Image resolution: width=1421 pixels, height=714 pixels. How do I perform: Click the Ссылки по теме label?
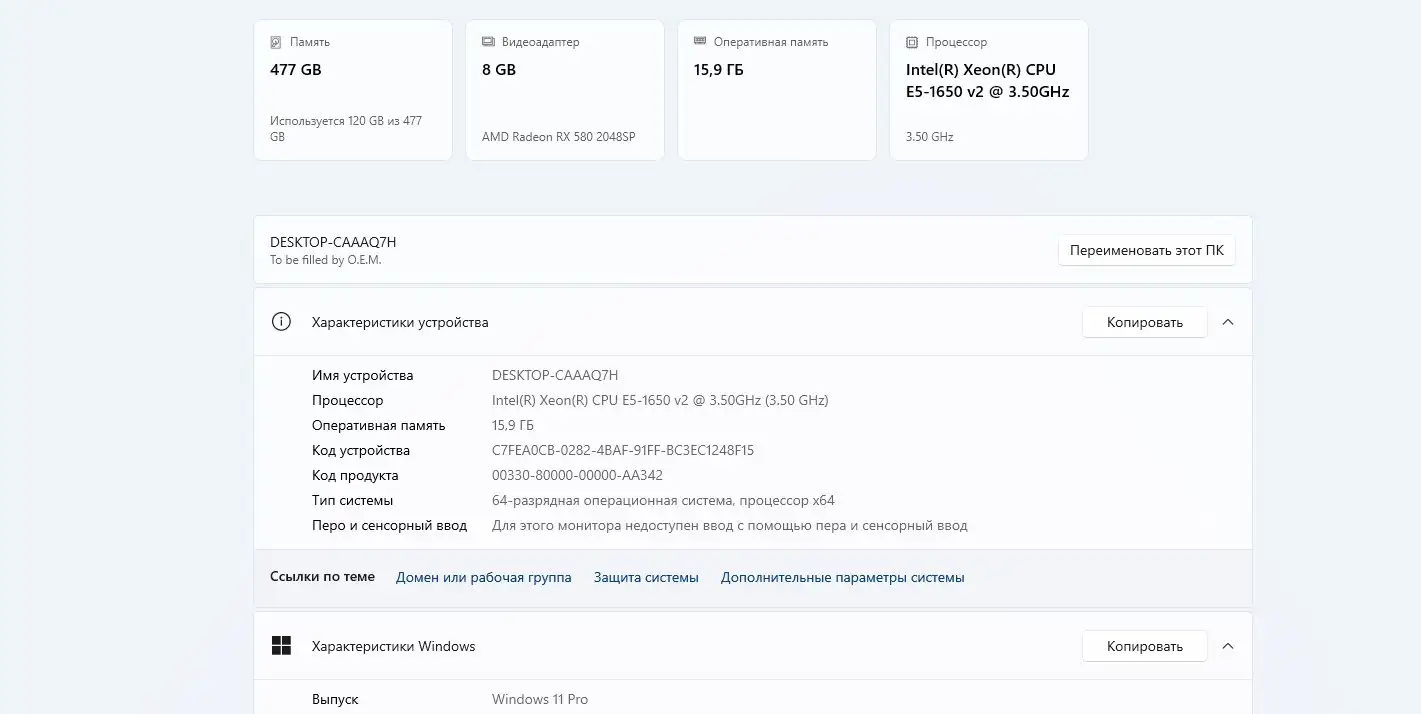coord(322,577)
